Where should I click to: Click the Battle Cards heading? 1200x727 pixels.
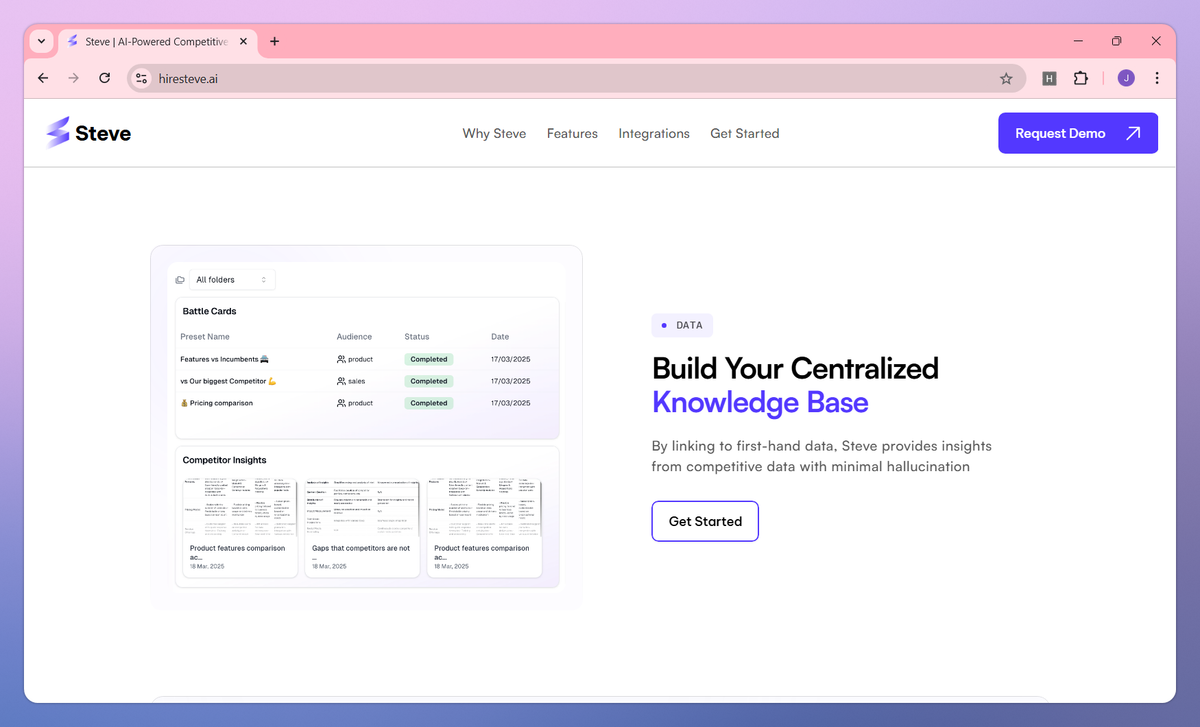click(209, 311)
